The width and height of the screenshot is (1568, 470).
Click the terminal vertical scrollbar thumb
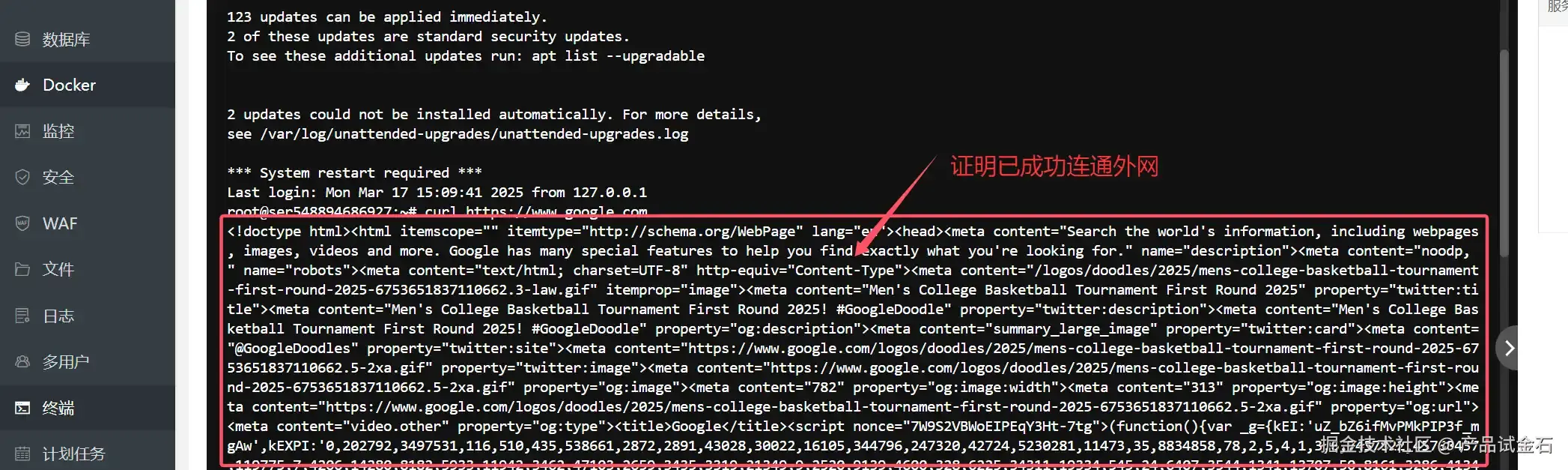coord(1504,154)
